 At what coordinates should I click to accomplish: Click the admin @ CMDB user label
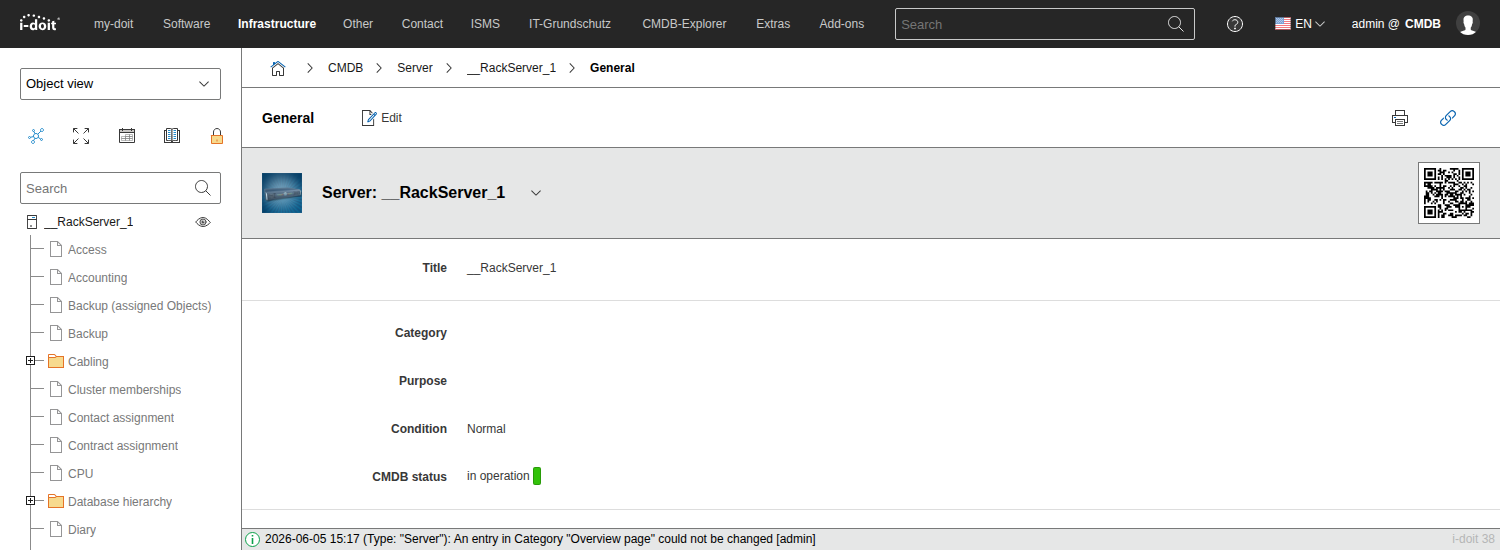point(1396,24)
